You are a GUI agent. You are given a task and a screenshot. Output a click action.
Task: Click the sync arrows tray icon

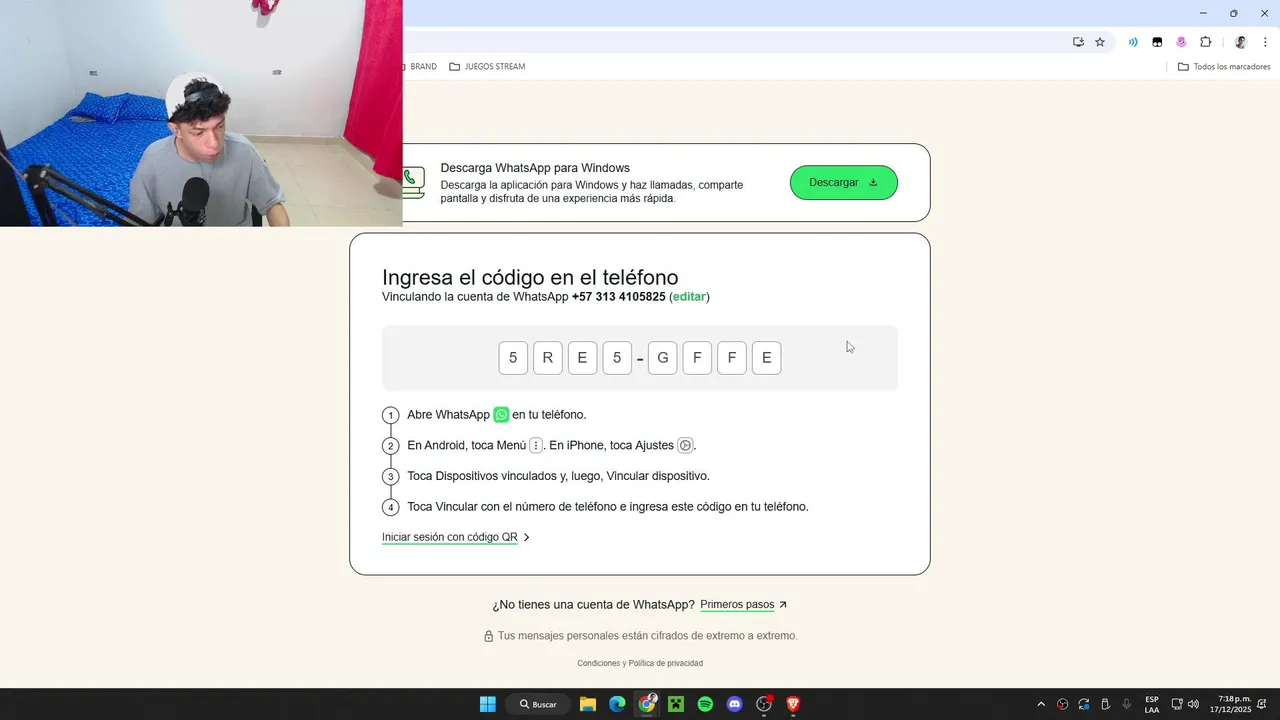coord(1084,704)
